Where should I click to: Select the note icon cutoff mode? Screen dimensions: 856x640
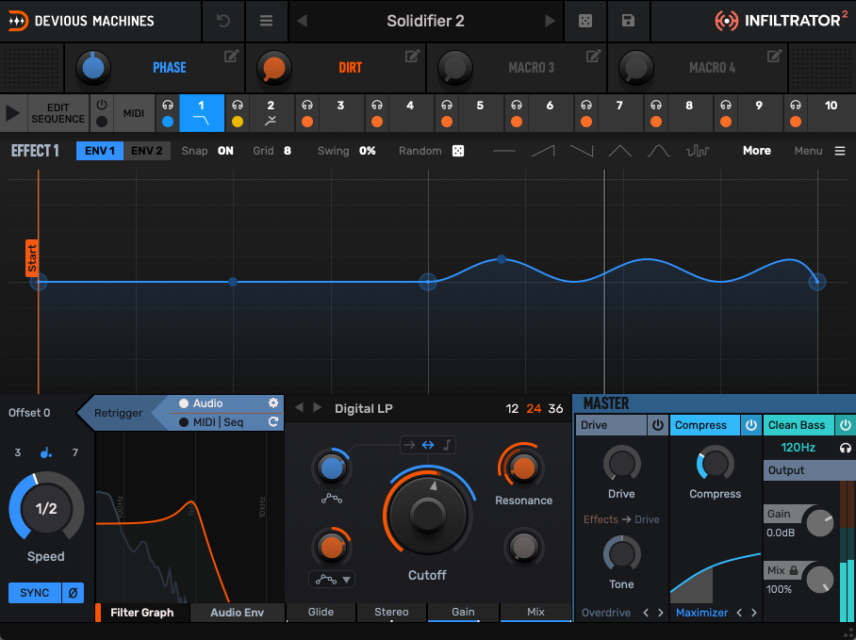pos(447,445)
